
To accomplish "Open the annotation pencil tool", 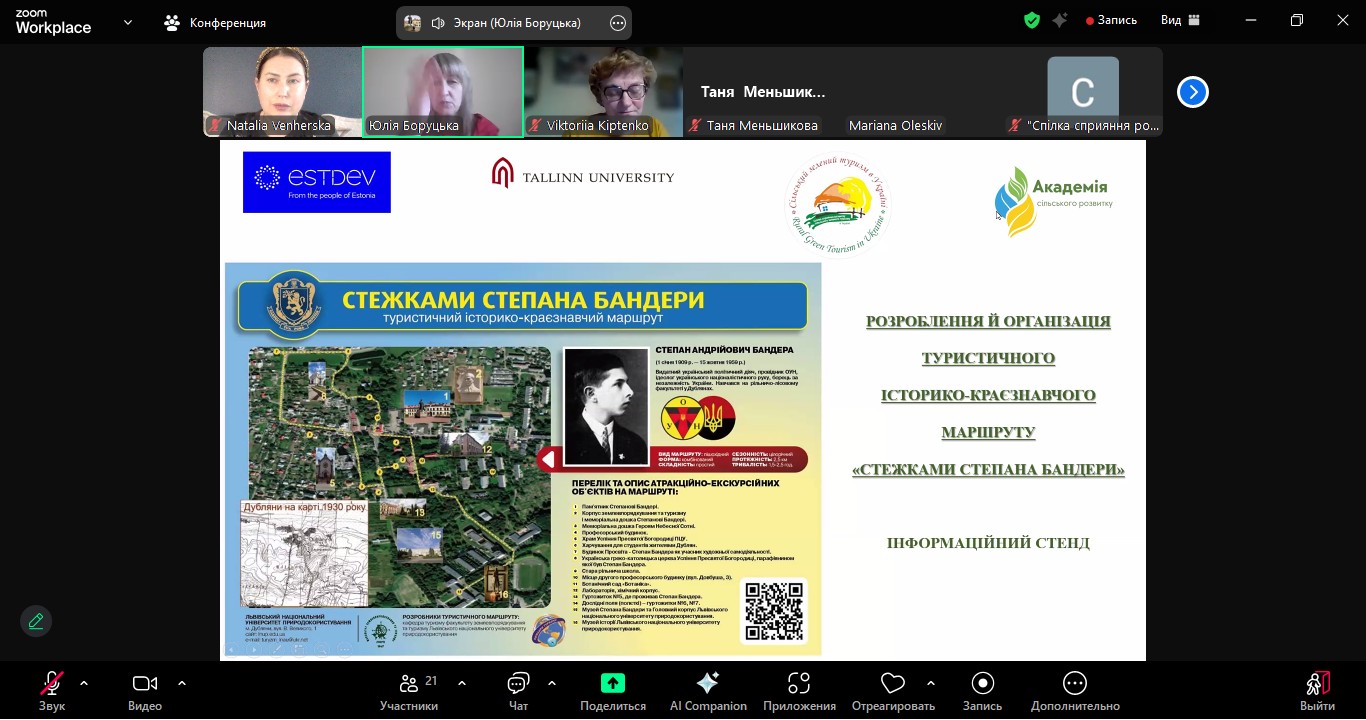I will click(x=36, y=621).
